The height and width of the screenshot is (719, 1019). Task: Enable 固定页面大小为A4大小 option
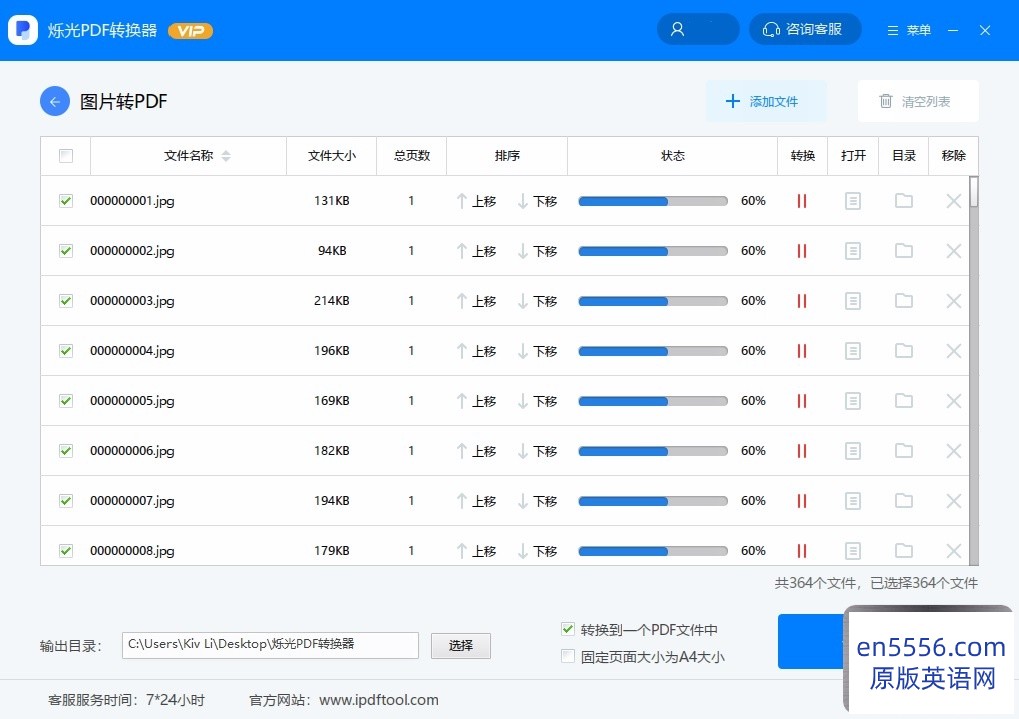568,657
